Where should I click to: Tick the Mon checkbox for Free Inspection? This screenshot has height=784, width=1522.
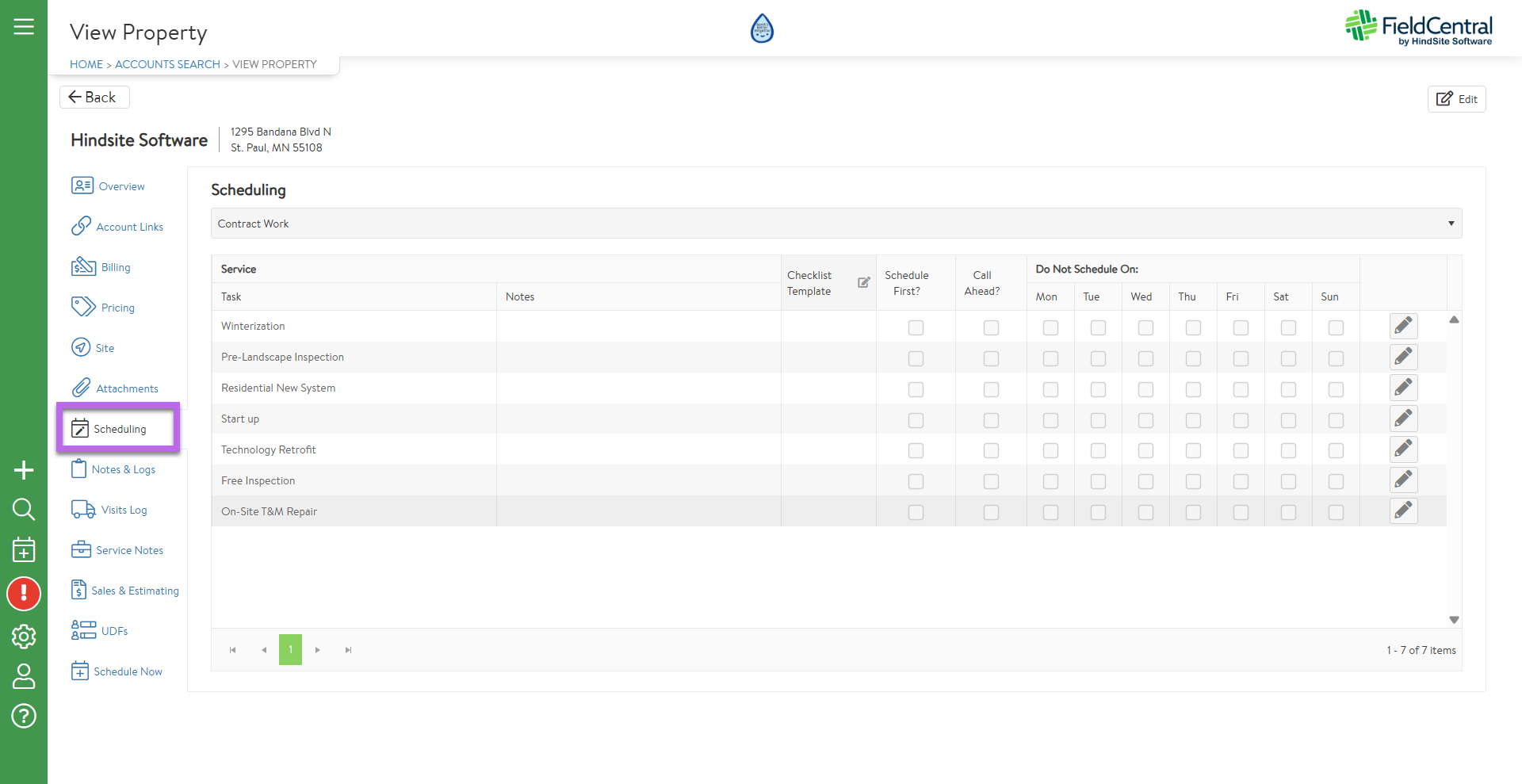tap(1050, 481)
